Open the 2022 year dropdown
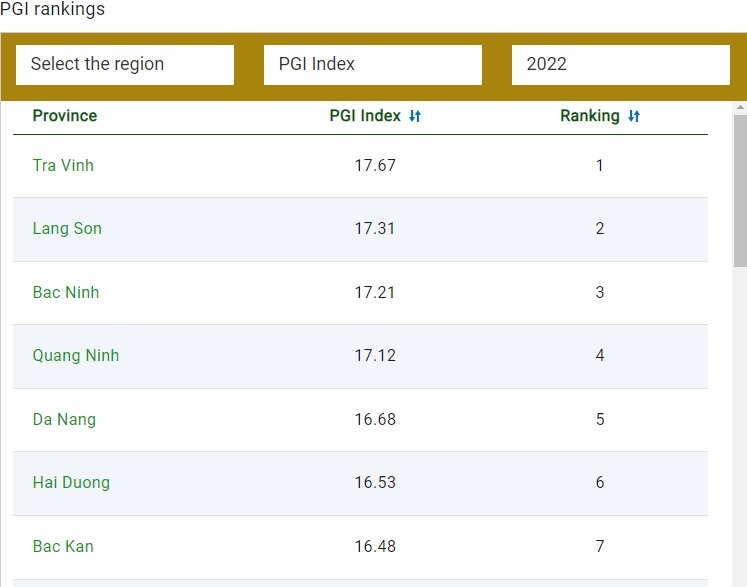This screenshot has width=747, height=587. coord(621,65)
